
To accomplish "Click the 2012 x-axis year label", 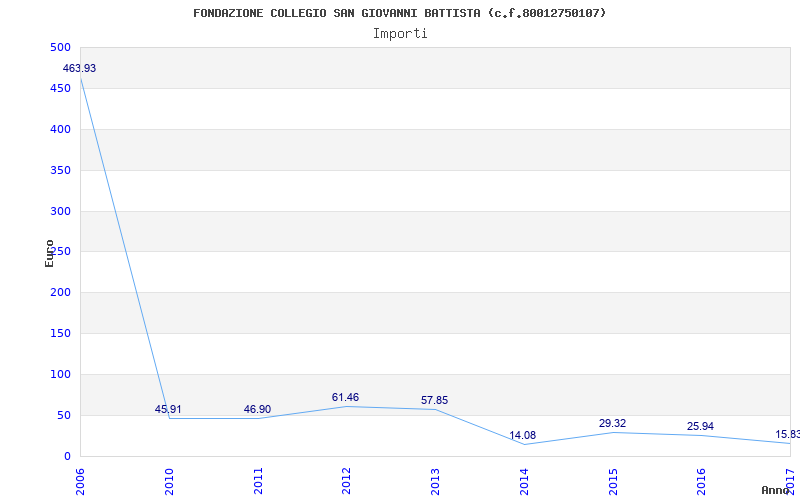I will tap(346, 481).
